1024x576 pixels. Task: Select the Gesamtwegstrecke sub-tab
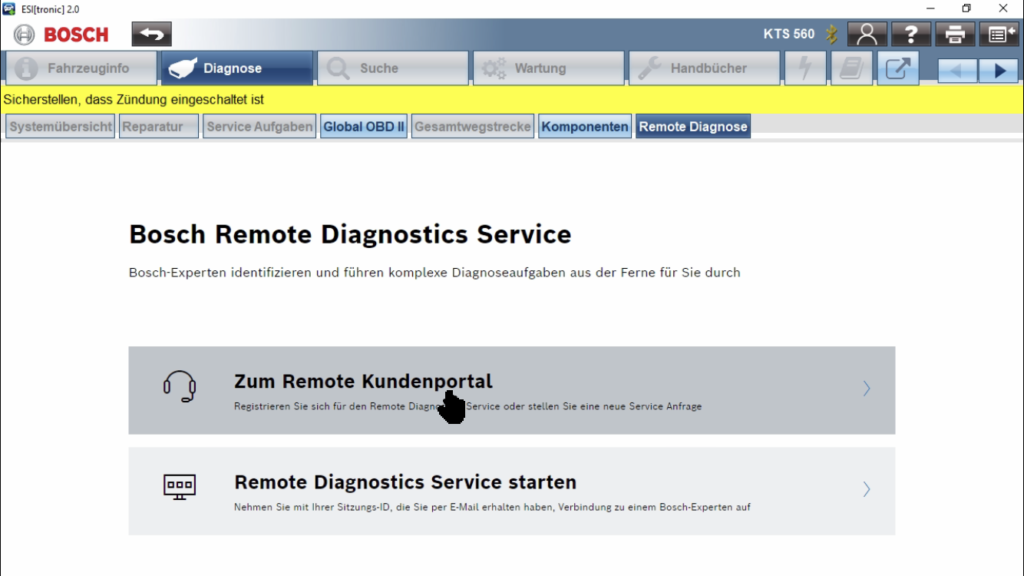[x=473, y=127]
